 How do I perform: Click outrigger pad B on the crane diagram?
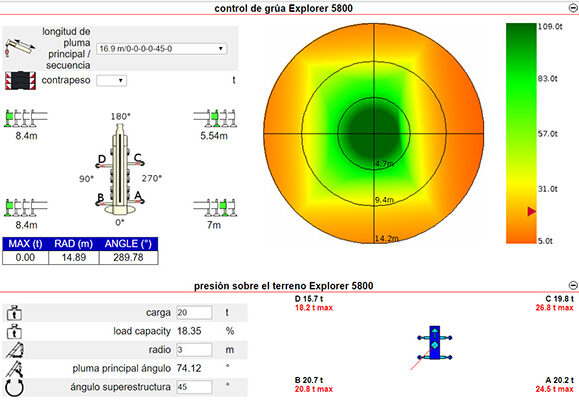98,204
